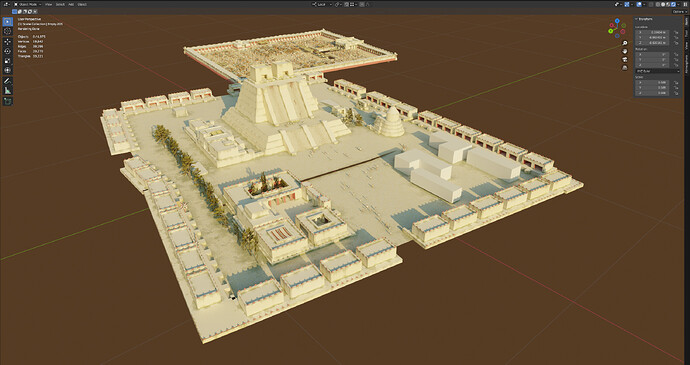Select the Move tool

point(7,42)
